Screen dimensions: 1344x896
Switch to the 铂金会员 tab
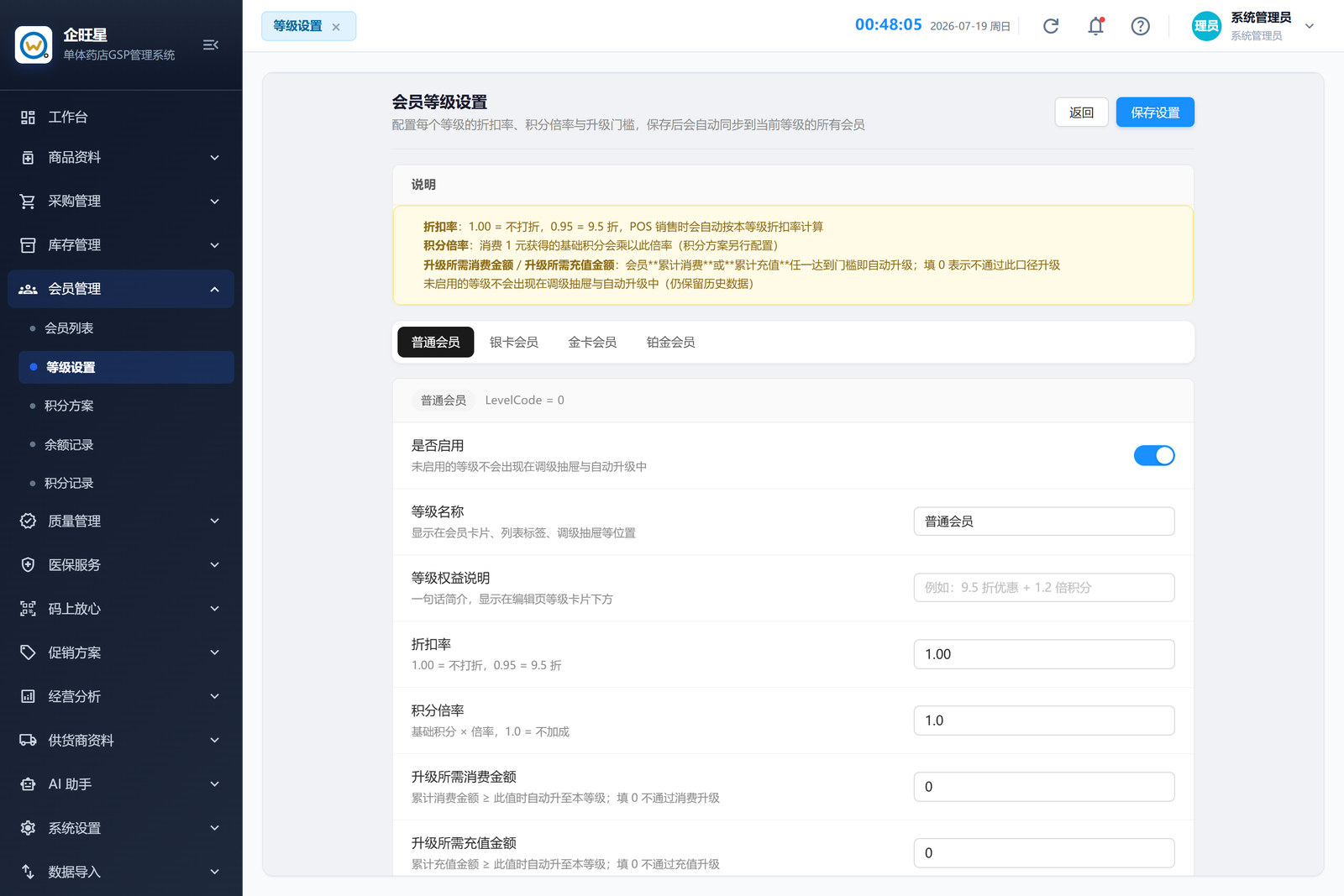[x=670, y=342]
